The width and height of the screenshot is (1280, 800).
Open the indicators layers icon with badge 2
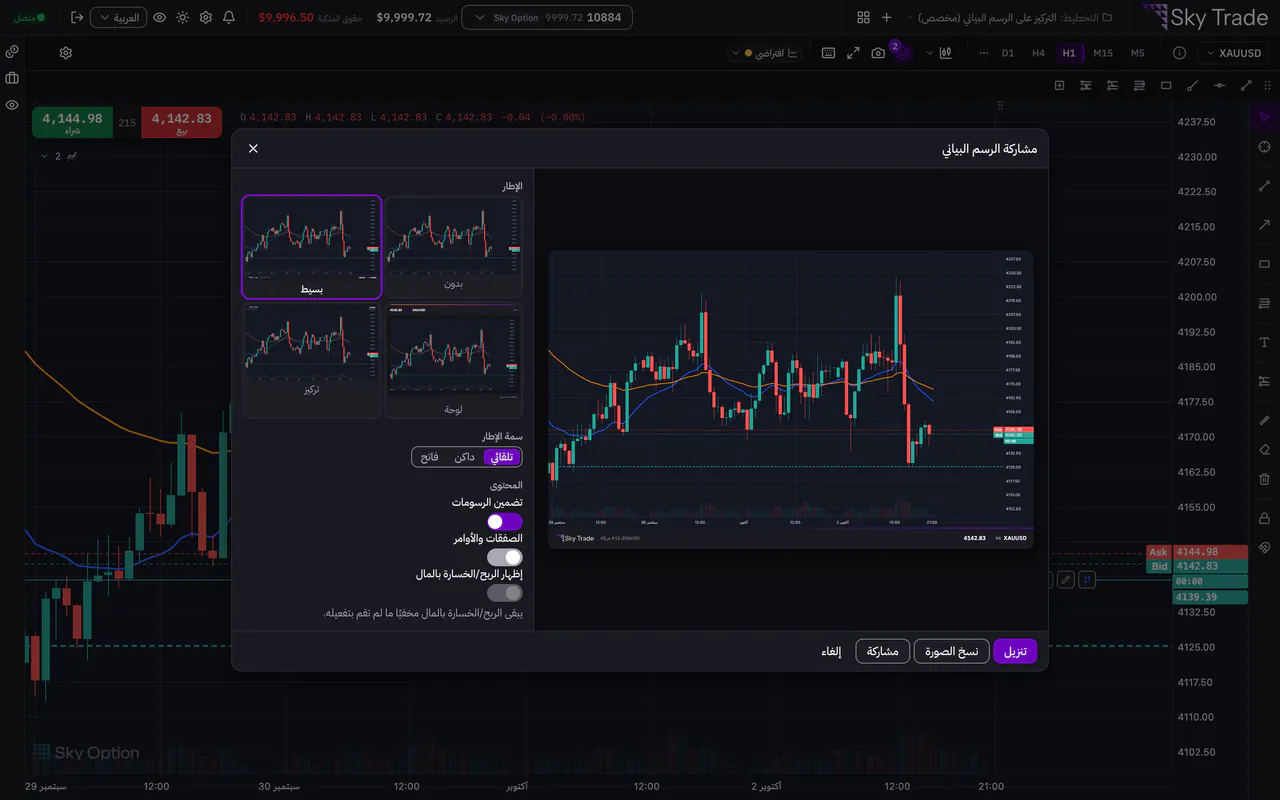point(903,53)
